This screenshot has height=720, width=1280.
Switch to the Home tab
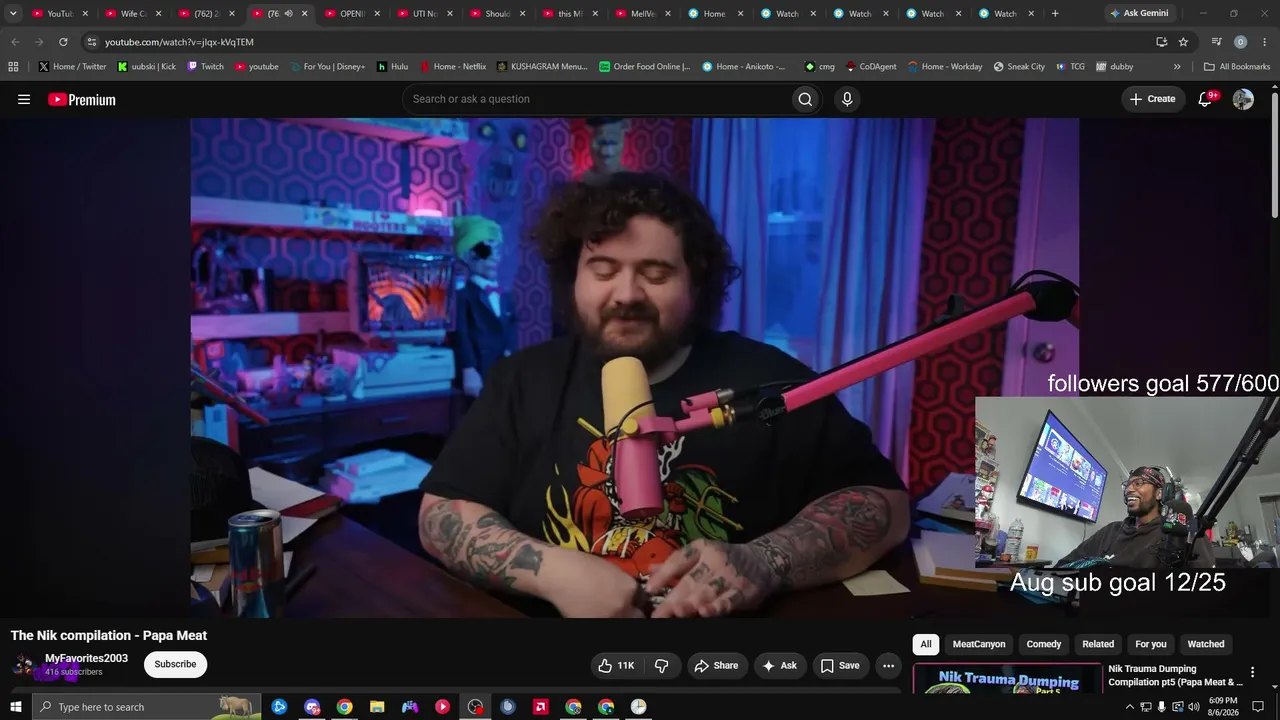(714, 14)
